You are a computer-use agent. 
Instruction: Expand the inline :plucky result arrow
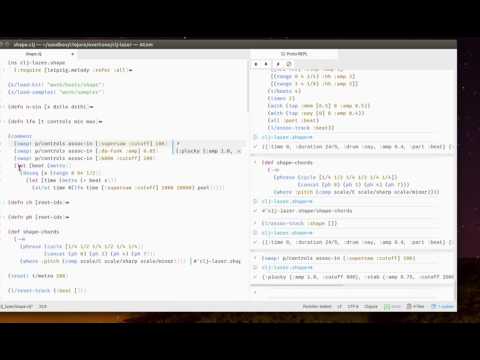[x=178, y=144]
